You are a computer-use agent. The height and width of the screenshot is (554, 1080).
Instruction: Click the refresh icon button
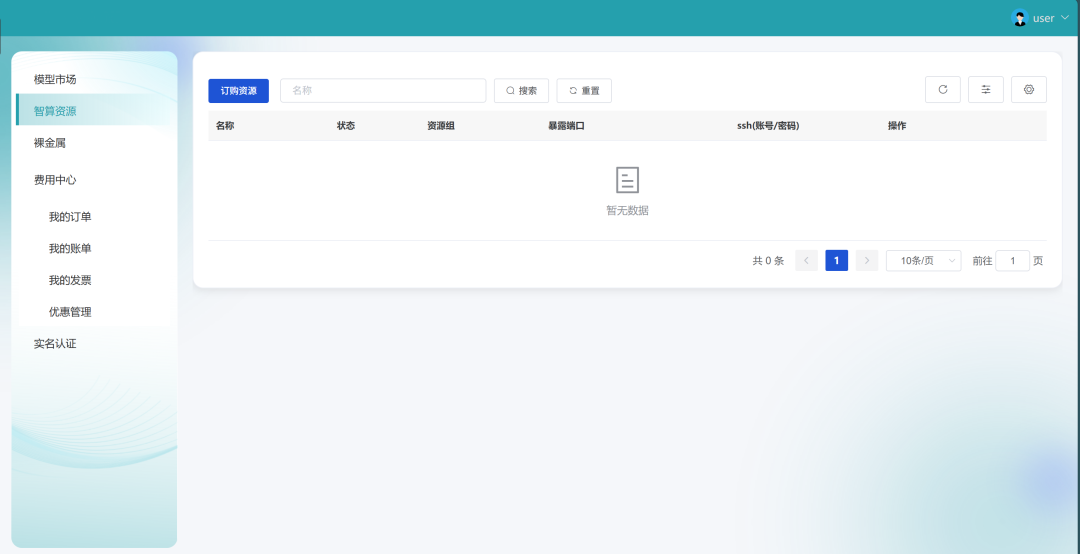[942, 90]
